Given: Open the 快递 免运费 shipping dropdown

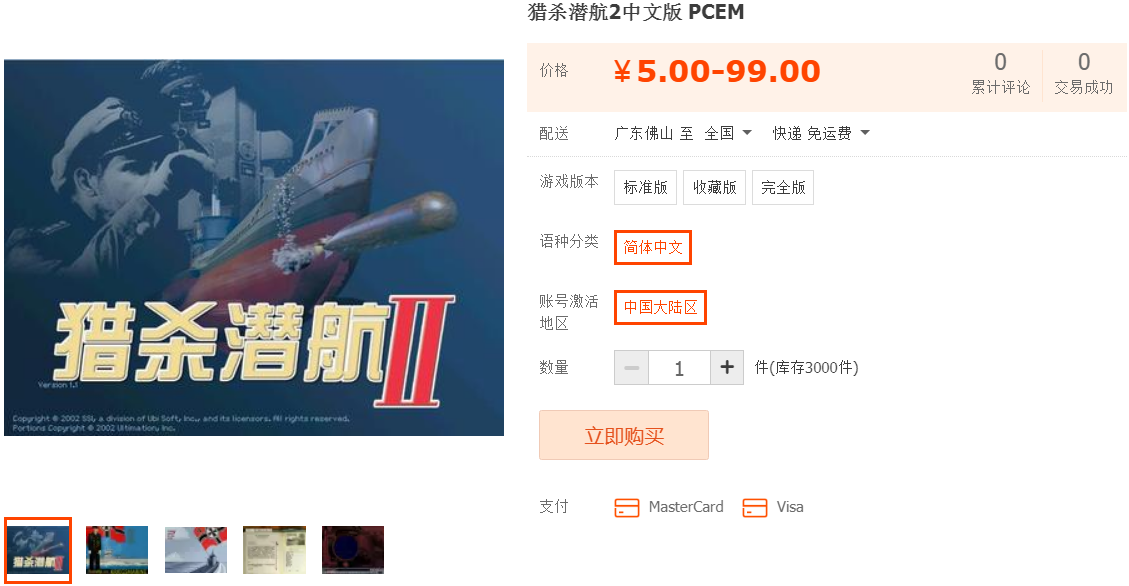Looking at the screenshot, I should coord(821,133).
